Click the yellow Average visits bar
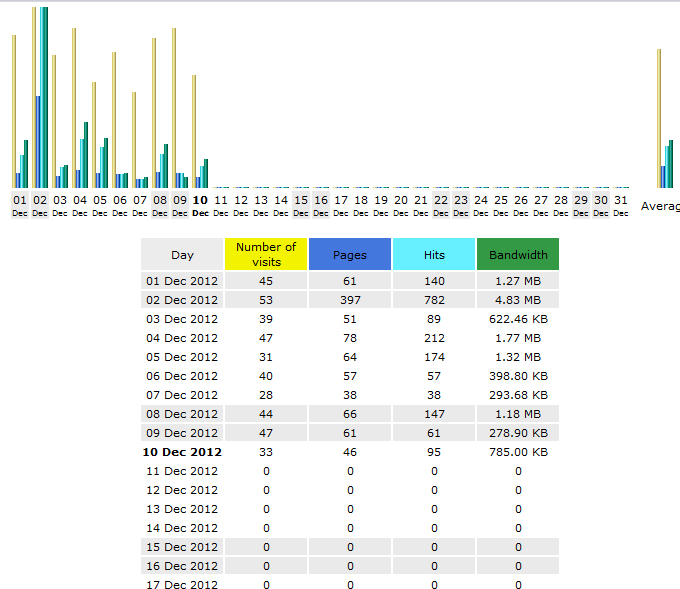 (659, 118)
